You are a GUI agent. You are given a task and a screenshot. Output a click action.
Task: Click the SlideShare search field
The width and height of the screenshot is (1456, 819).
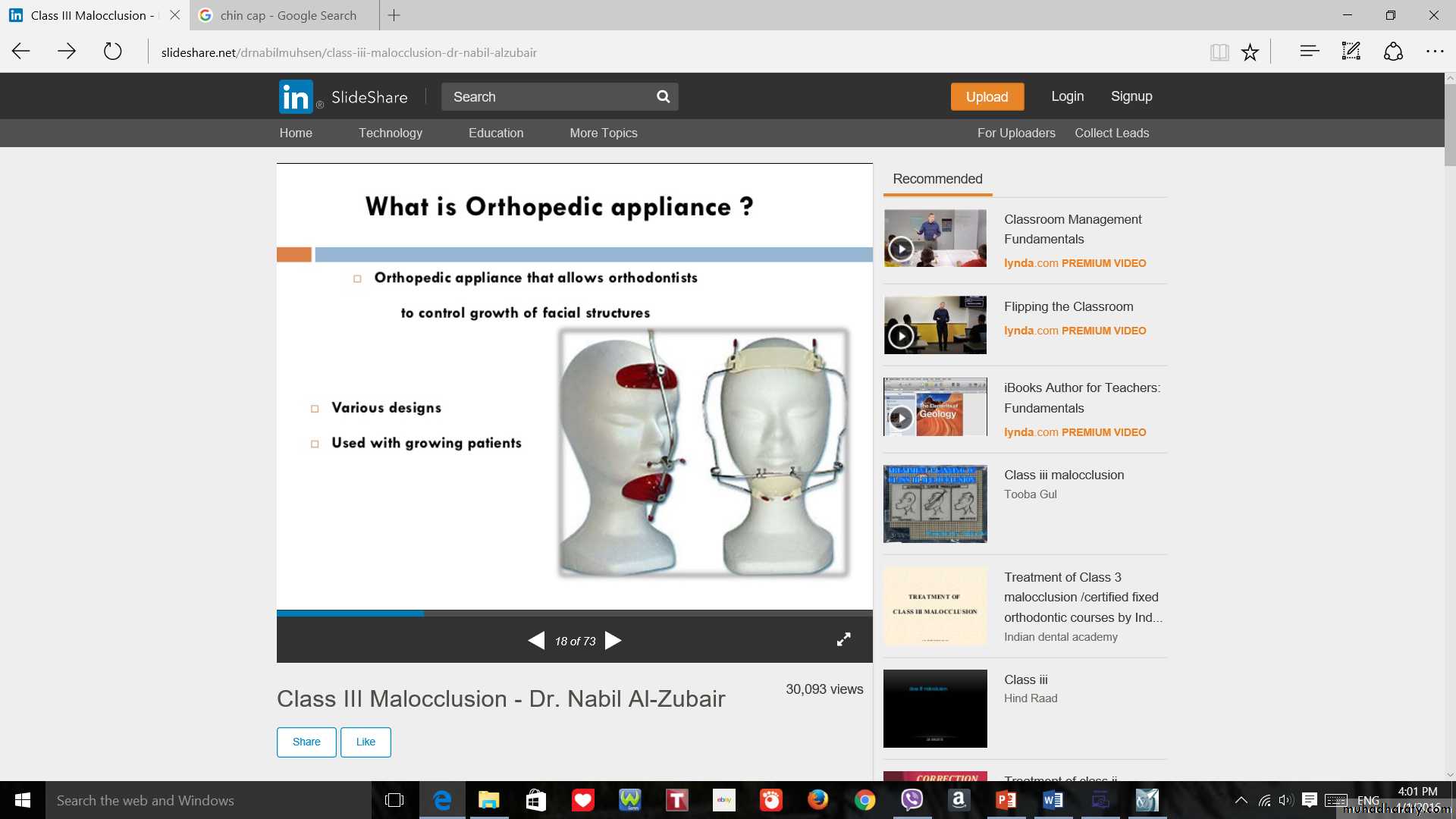point(546,97)
